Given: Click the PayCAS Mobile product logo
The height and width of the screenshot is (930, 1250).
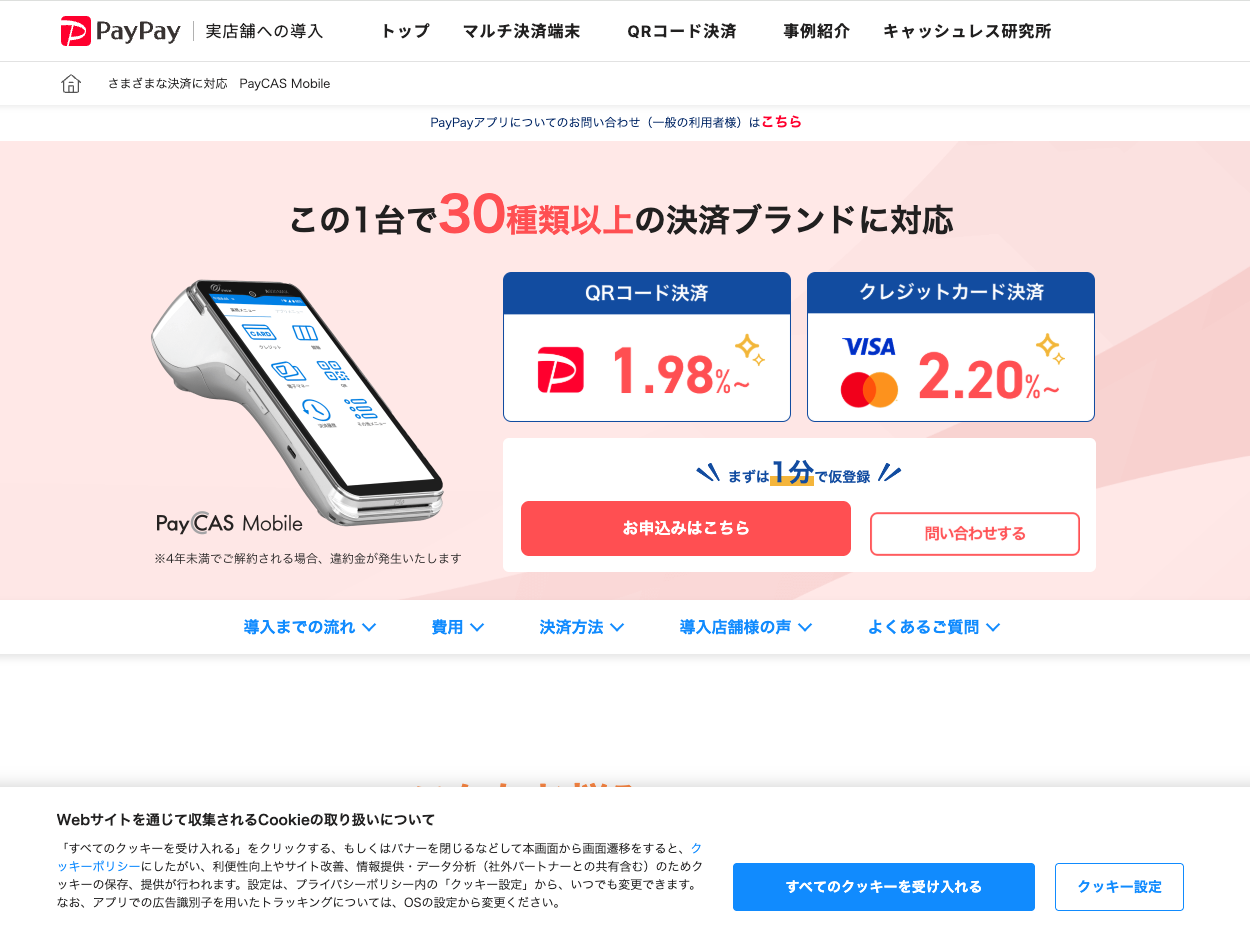Looking at the screenshot, I should (229, 523).
